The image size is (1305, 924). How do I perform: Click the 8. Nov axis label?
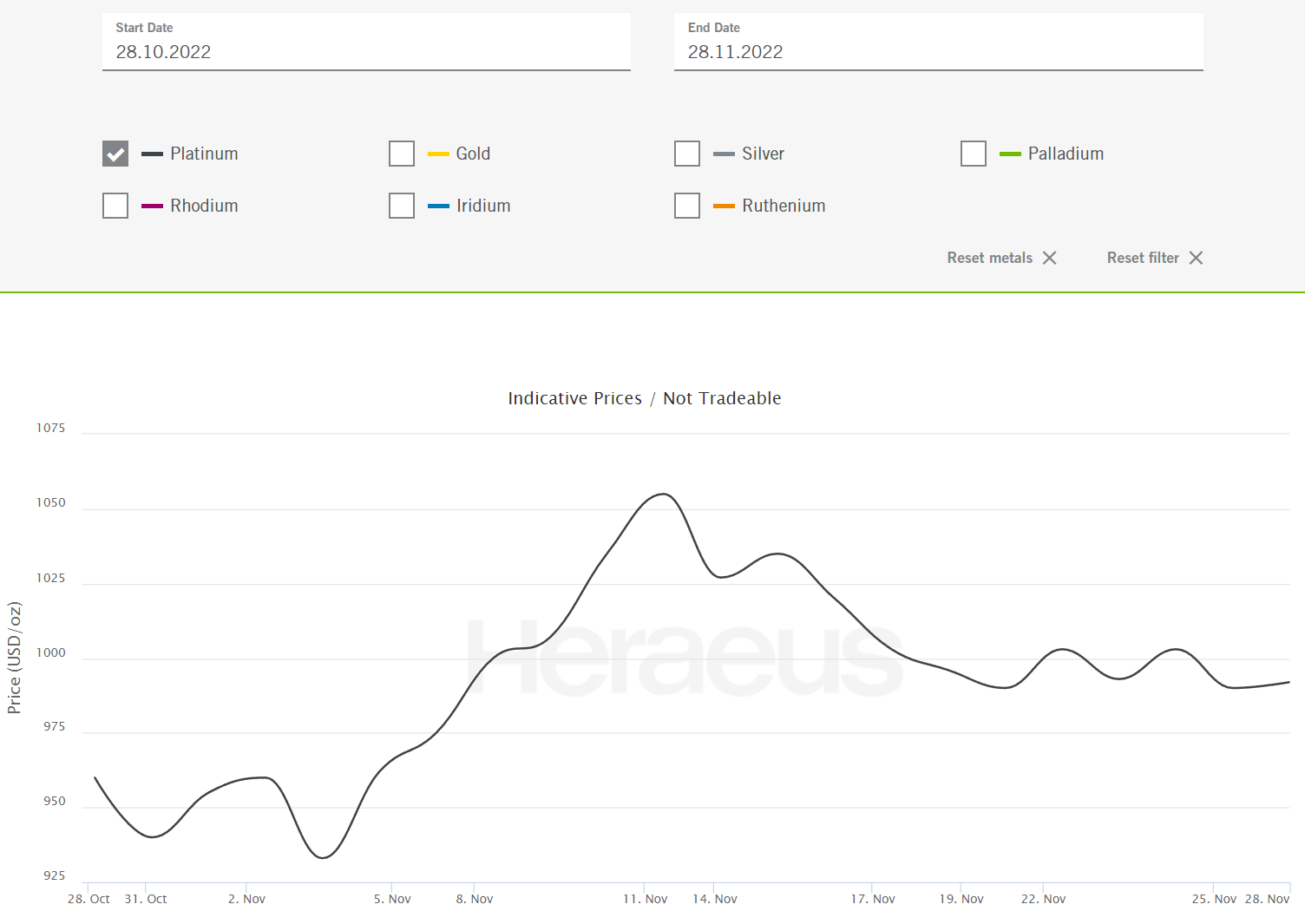pos(475,899)
